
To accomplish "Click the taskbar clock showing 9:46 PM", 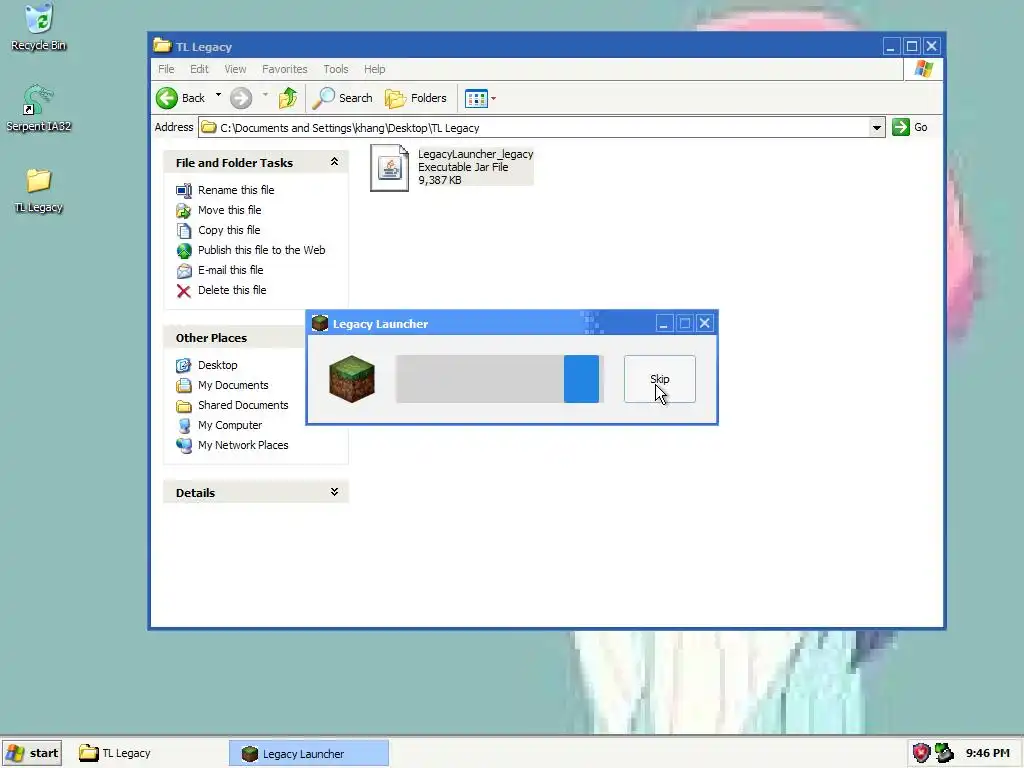I will pos(987,753).
